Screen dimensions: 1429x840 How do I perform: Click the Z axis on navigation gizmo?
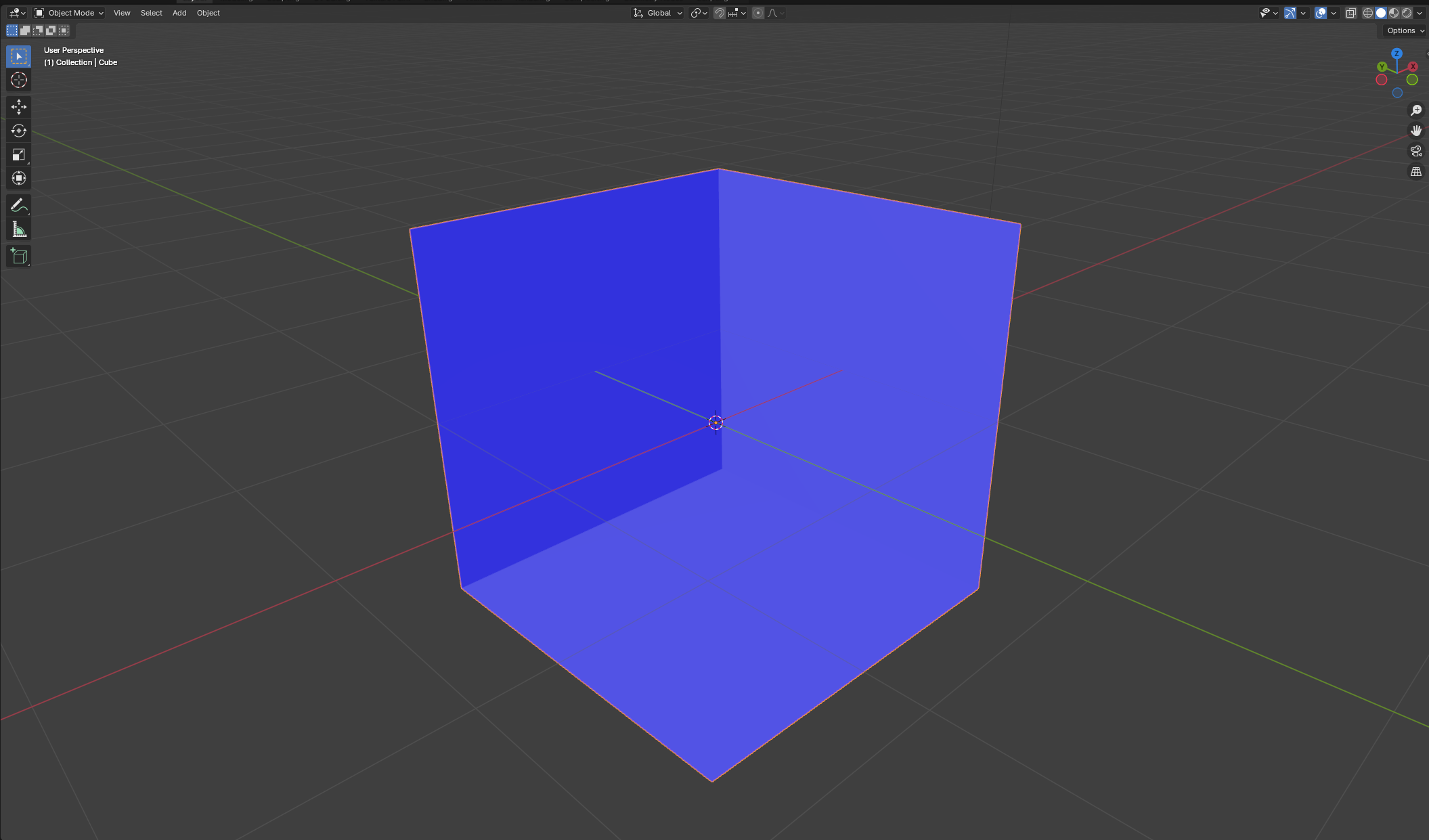[x=1397, y=53]
